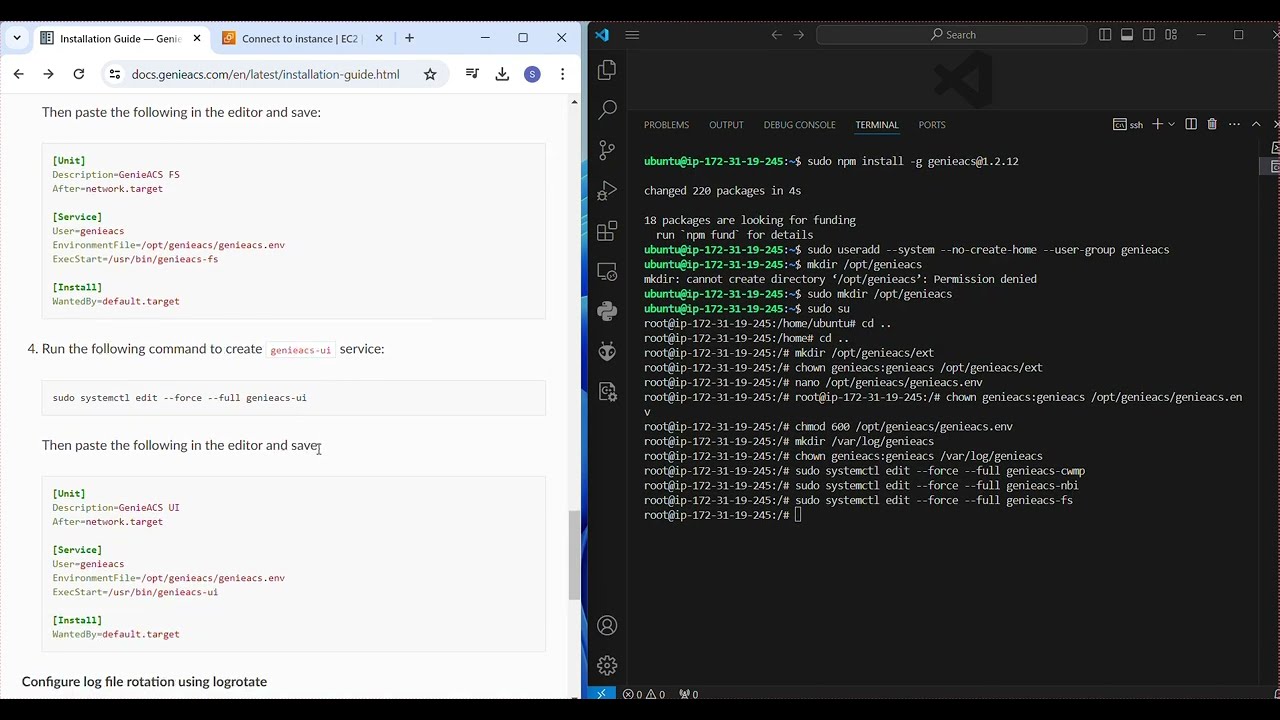The image size is (1280, 720).
Task: Switch to the PORTS panel tab
Action: pos(932,125)
